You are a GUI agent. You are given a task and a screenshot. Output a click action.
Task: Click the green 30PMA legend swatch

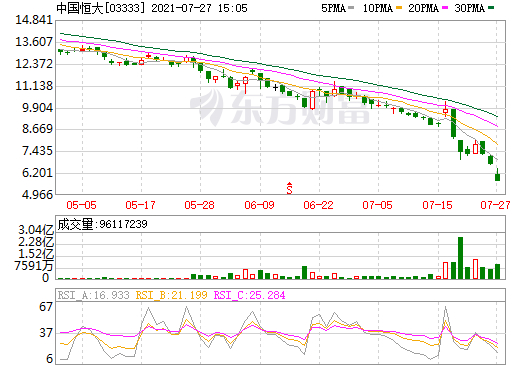[x=491, y=8]
